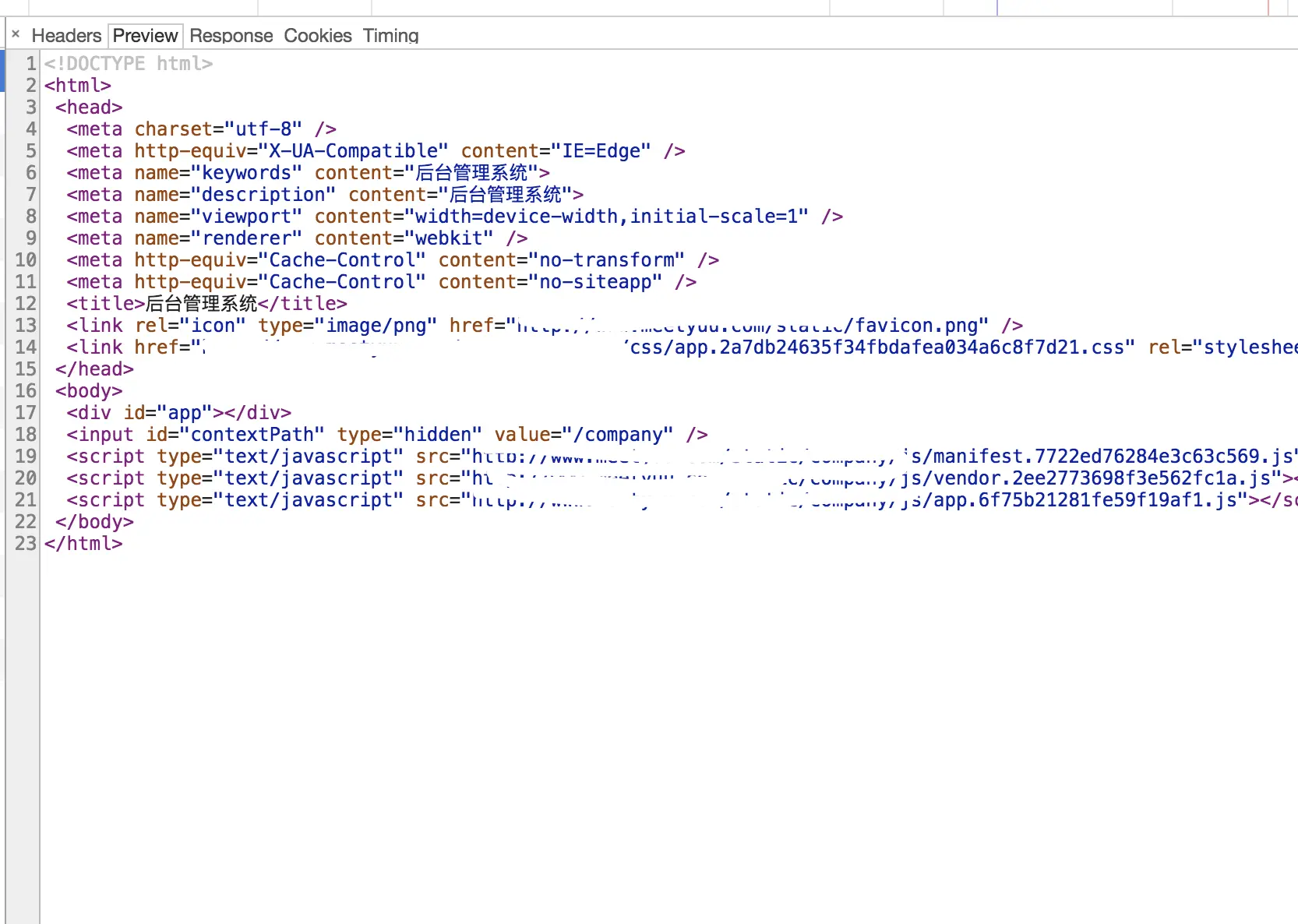Select the title tag line
Image resolution: width=1298 pixels, height=924 pixels.
point(206,303)
